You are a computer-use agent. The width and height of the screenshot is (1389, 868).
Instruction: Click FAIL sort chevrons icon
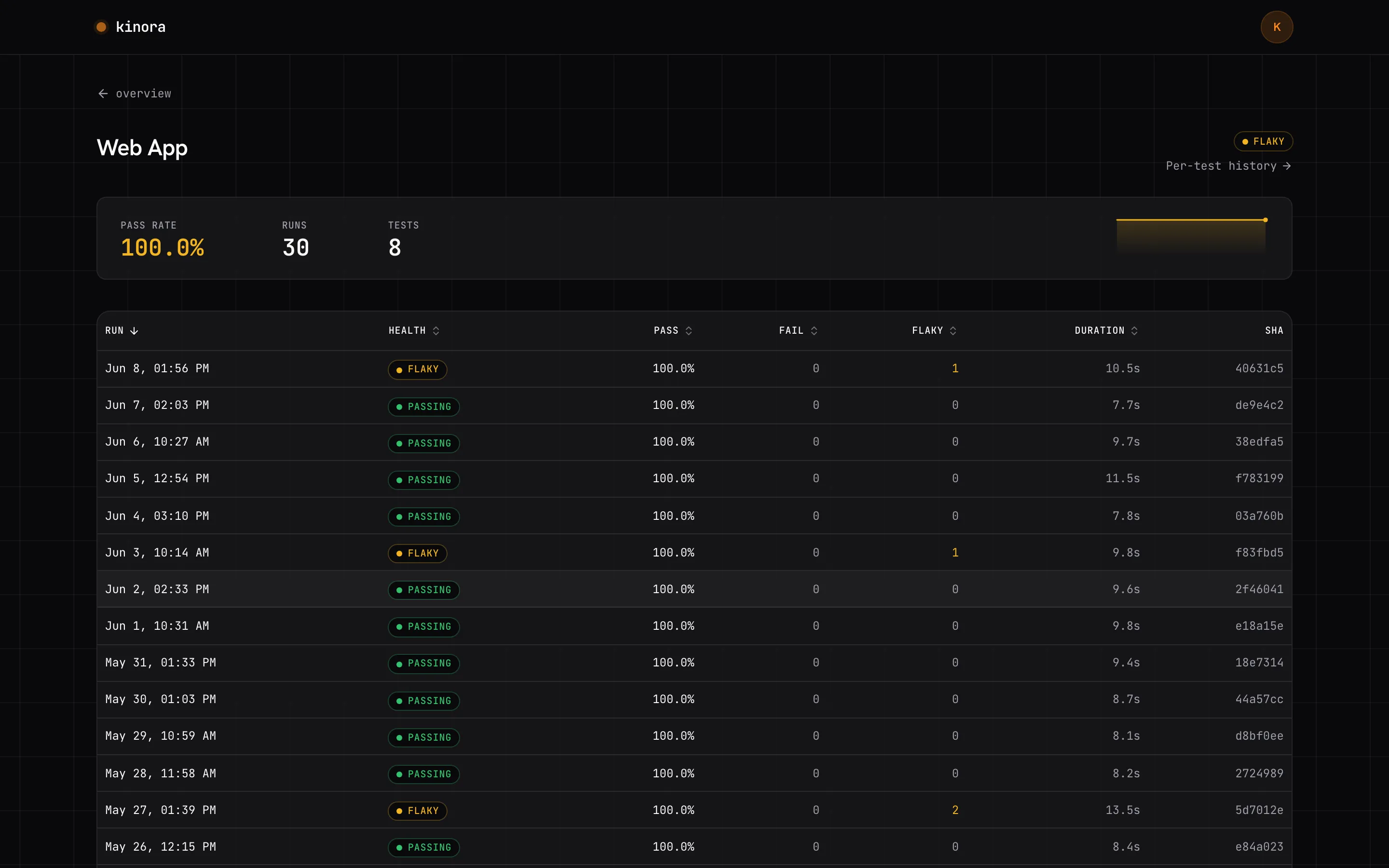[x=814, y=331]
